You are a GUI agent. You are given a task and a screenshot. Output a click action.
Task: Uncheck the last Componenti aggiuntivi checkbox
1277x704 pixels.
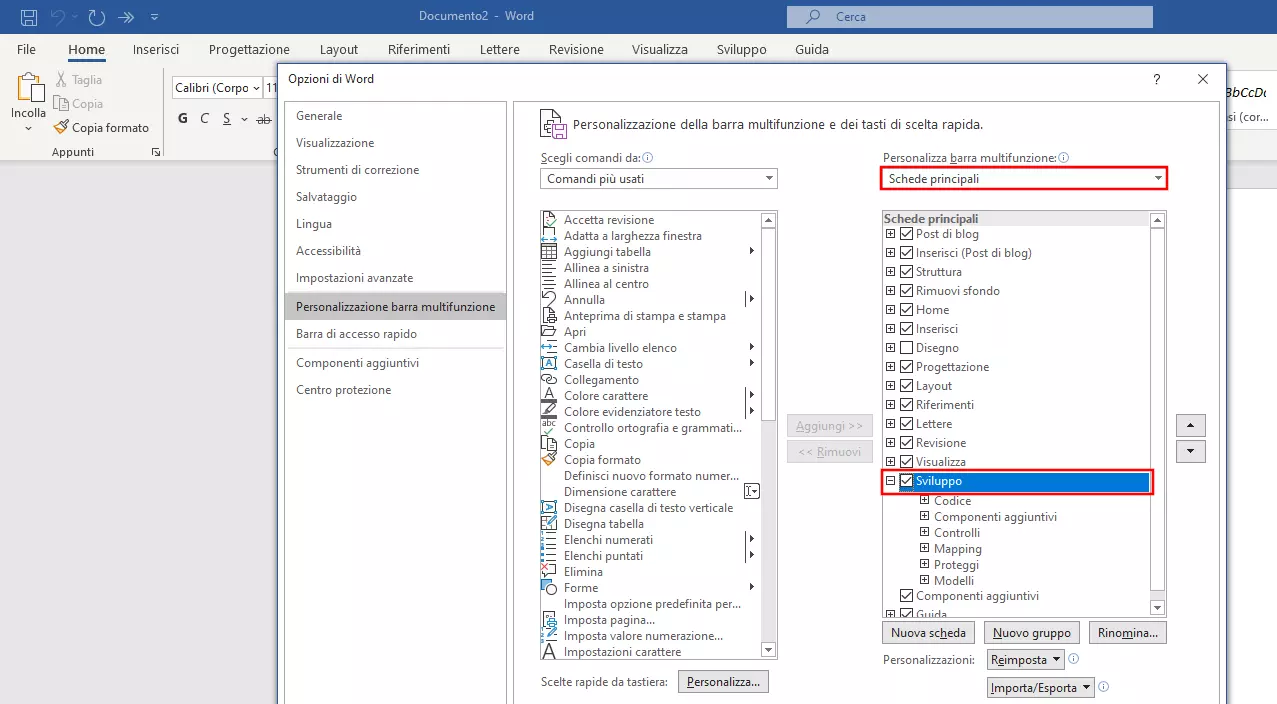(906, 596)
